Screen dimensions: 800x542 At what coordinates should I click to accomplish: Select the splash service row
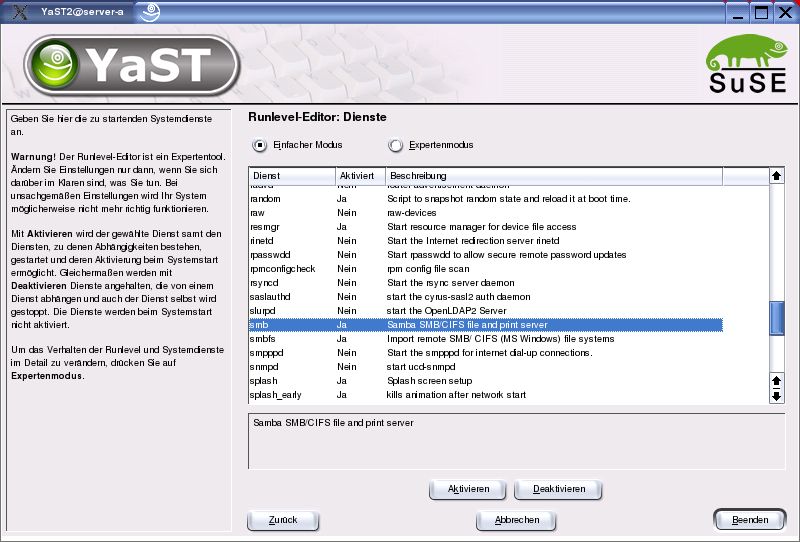[486, 381]
